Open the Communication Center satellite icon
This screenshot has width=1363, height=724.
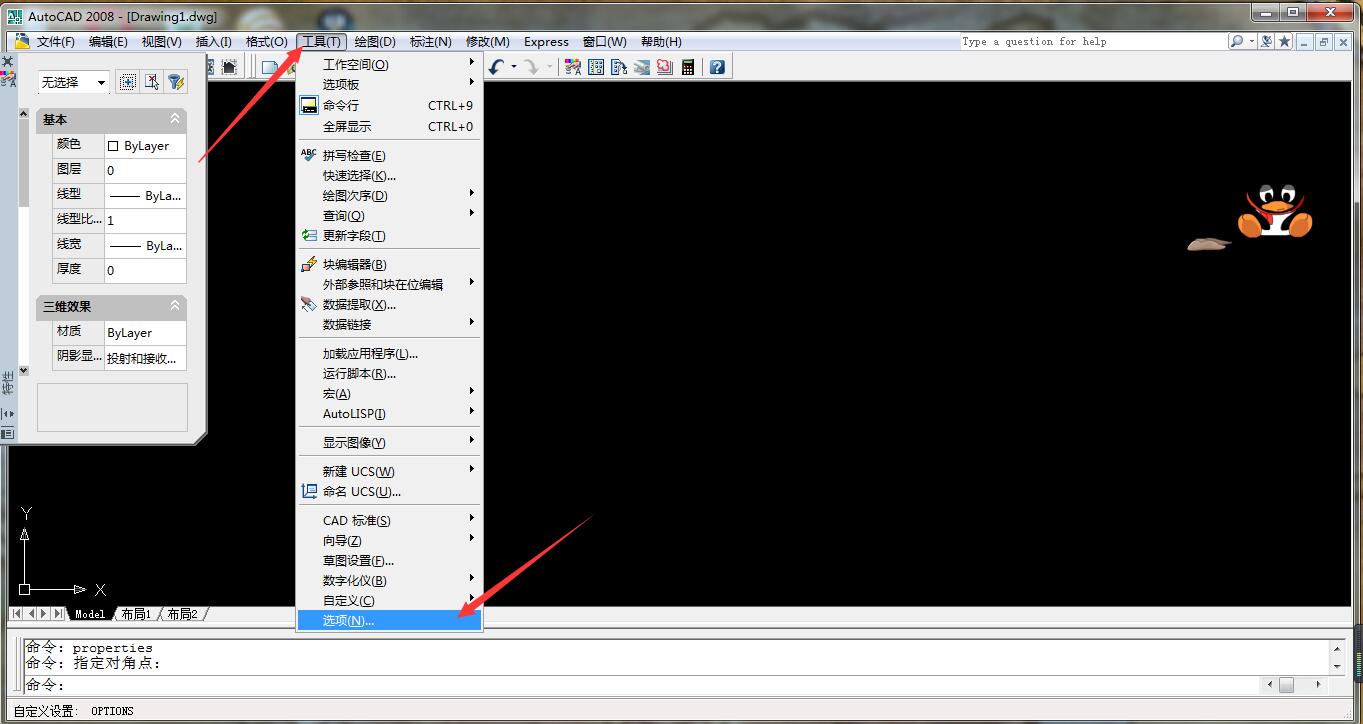(x=1267, y=41)
